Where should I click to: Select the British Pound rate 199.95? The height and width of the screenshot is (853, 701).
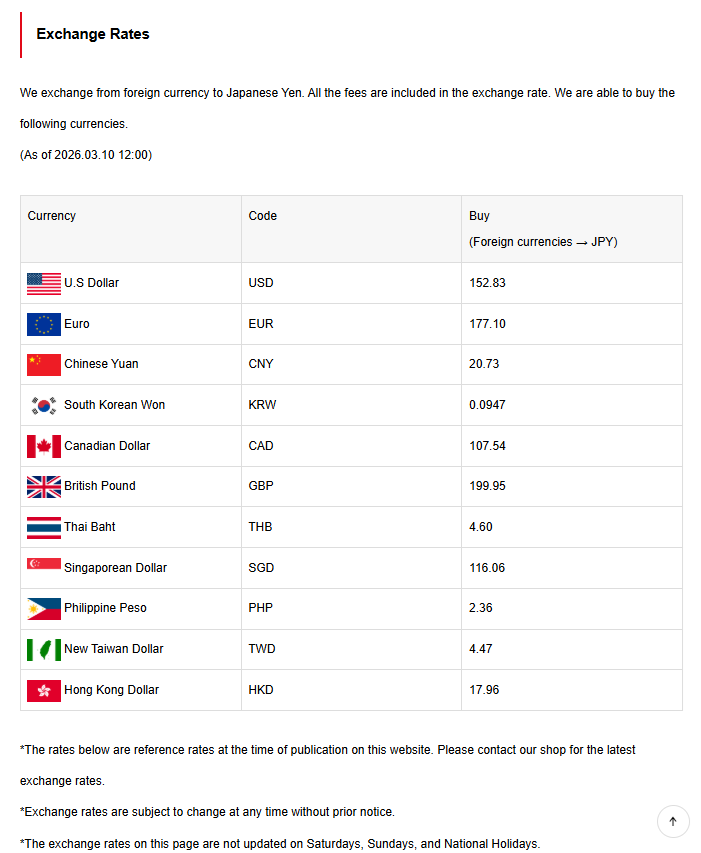tap(488, 486)
